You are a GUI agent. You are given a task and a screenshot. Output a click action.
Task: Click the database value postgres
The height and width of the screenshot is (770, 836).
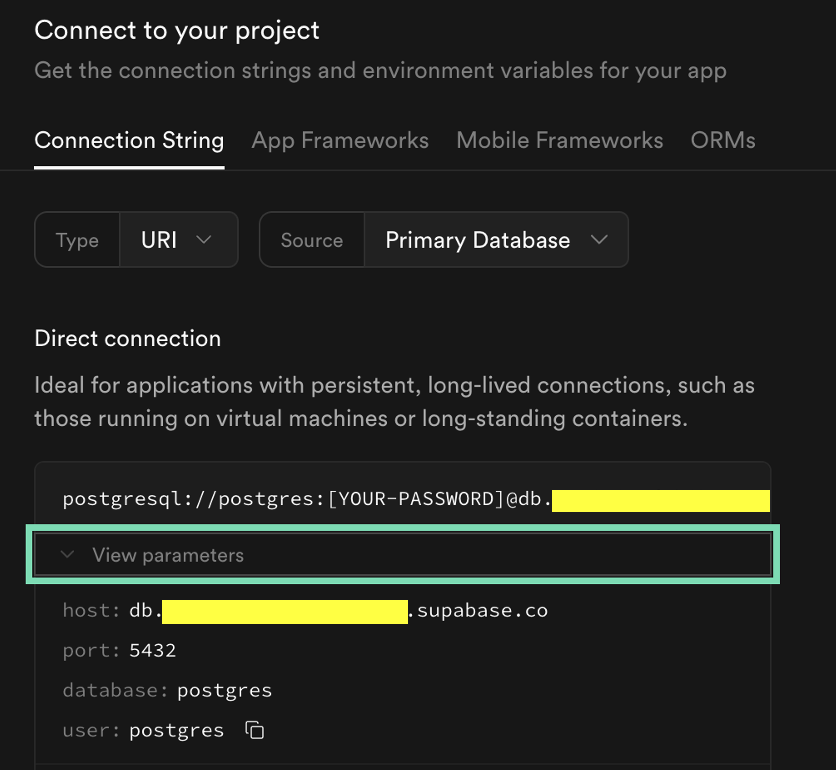click(224, 690)
